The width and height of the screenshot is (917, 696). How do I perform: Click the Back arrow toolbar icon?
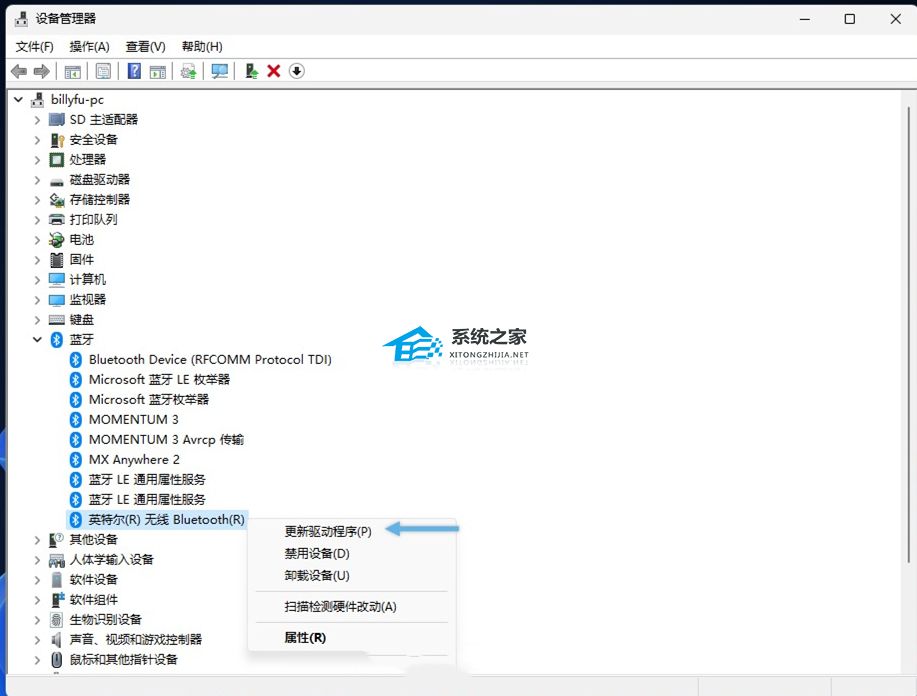[19, 71]
